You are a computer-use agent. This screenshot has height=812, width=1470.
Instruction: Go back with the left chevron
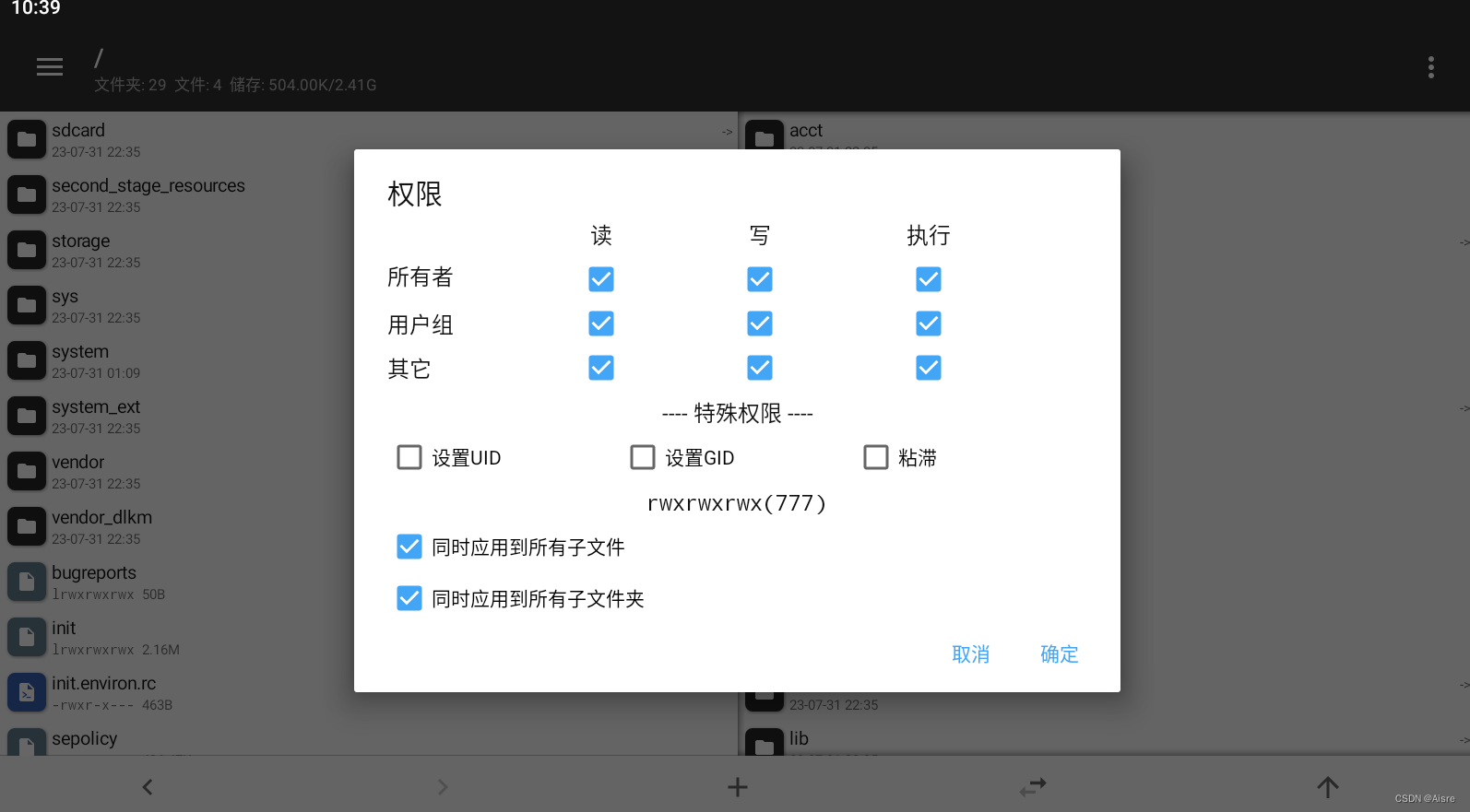pos(148,786)
